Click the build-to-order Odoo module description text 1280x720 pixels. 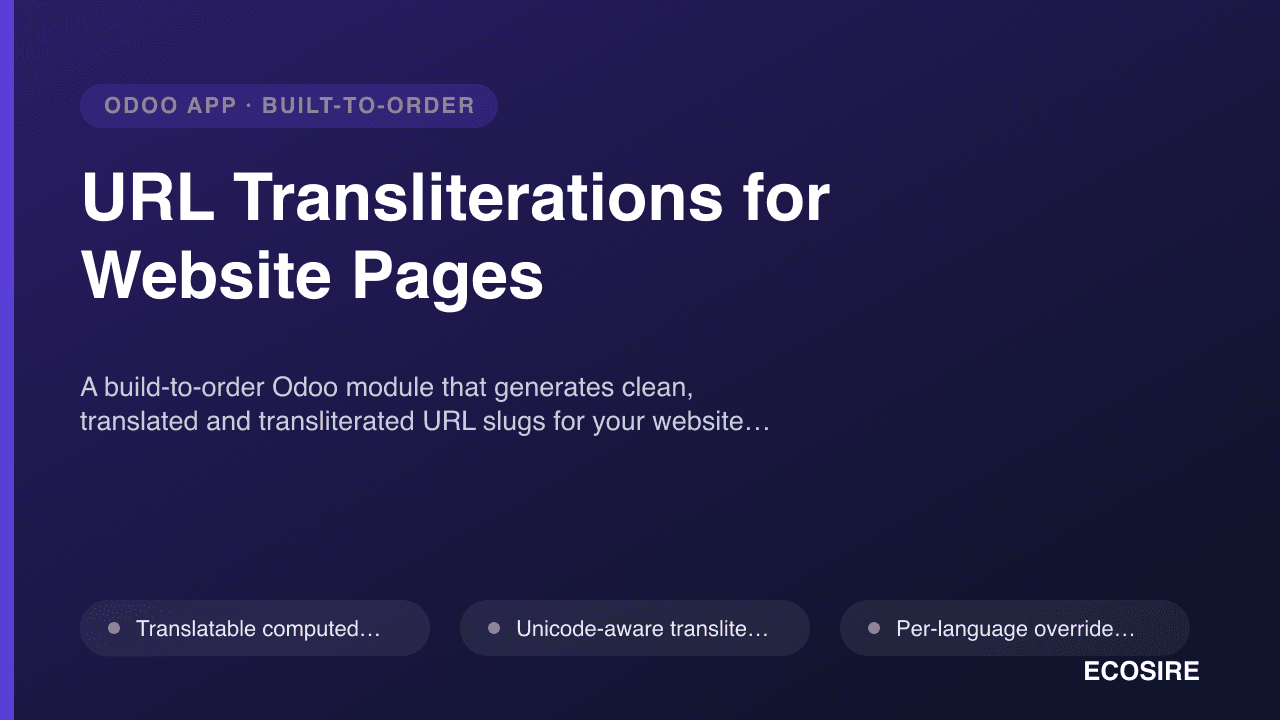425,404
